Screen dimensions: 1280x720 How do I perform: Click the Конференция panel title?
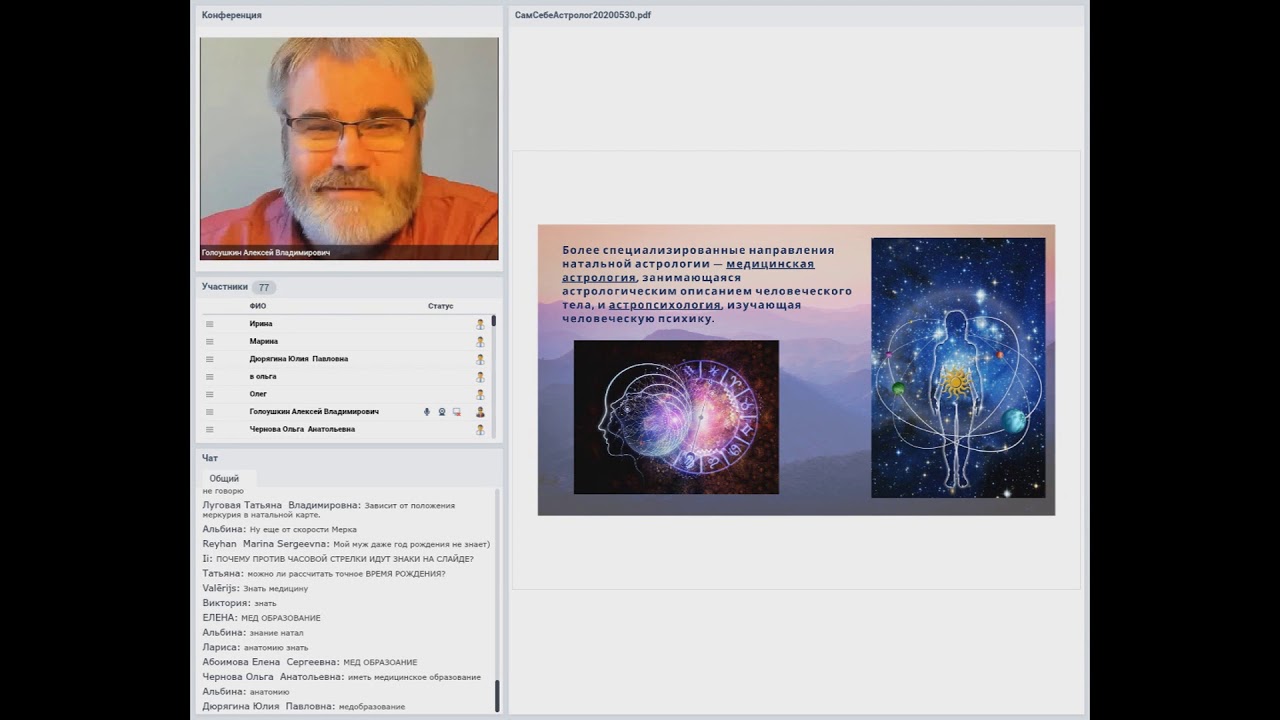point(232,15)
